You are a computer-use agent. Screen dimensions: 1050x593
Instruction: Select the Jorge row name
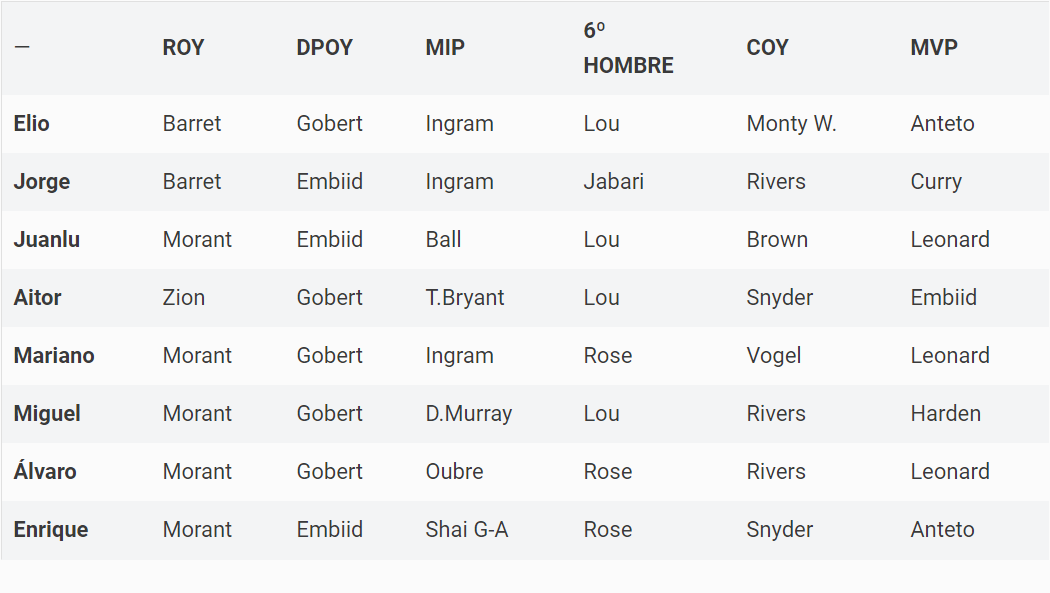click(42, 182)
